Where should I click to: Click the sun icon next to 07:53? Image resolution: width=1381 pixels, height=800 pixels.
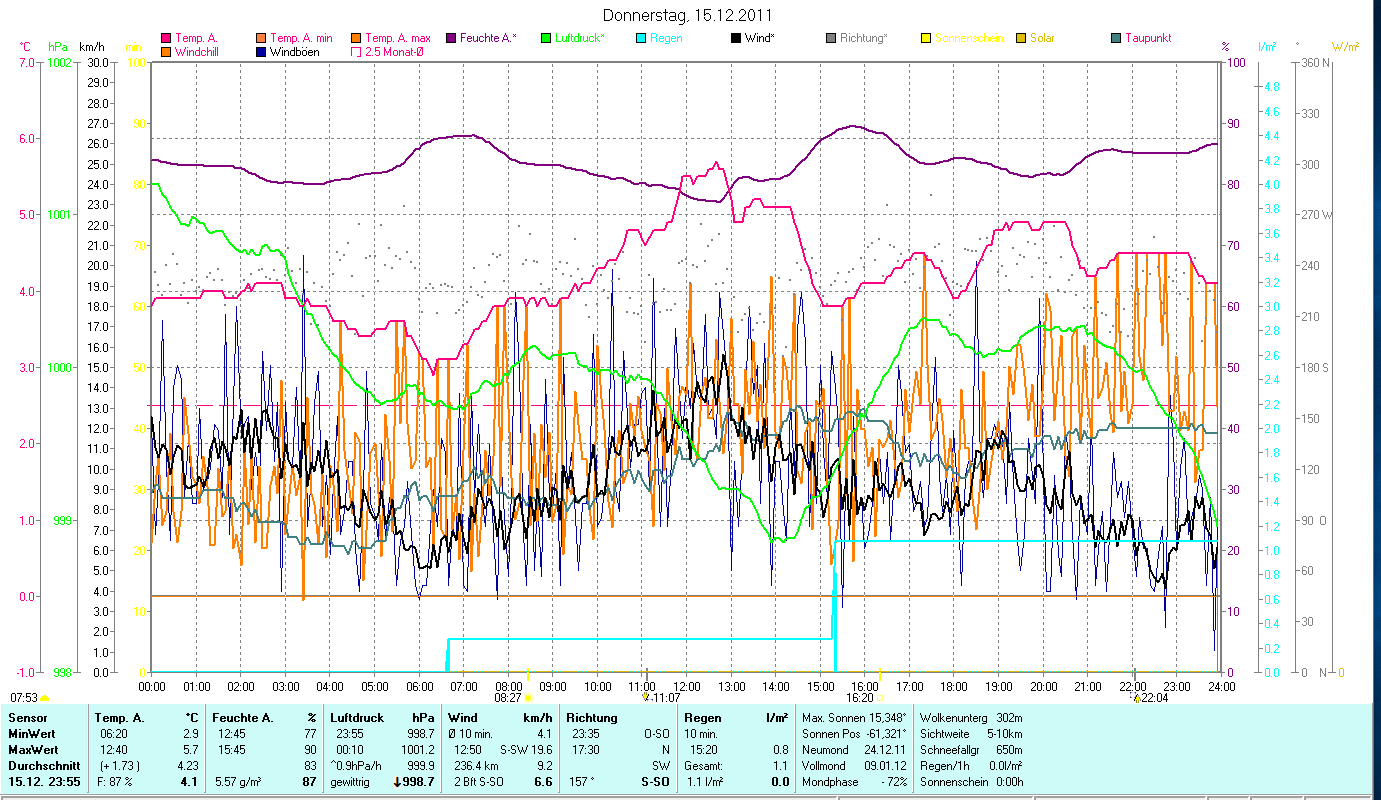point(45,698)
